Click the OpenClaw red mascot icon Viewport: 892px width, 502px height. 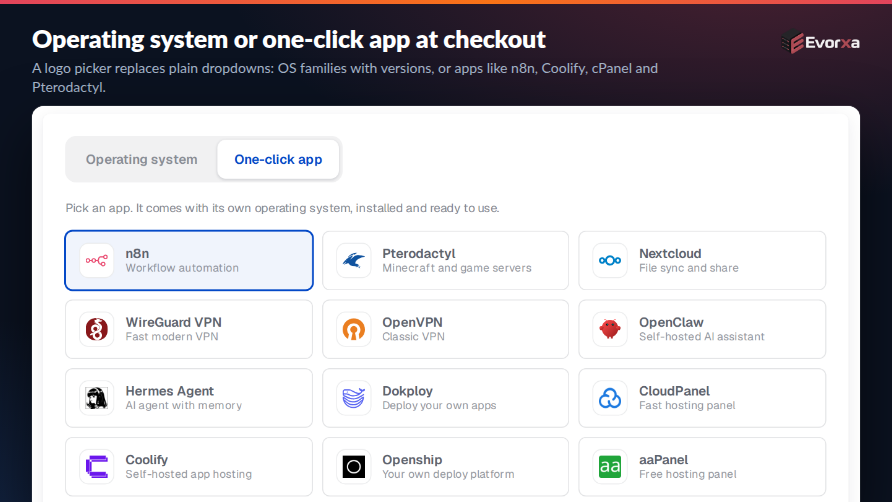click(610, 329)
